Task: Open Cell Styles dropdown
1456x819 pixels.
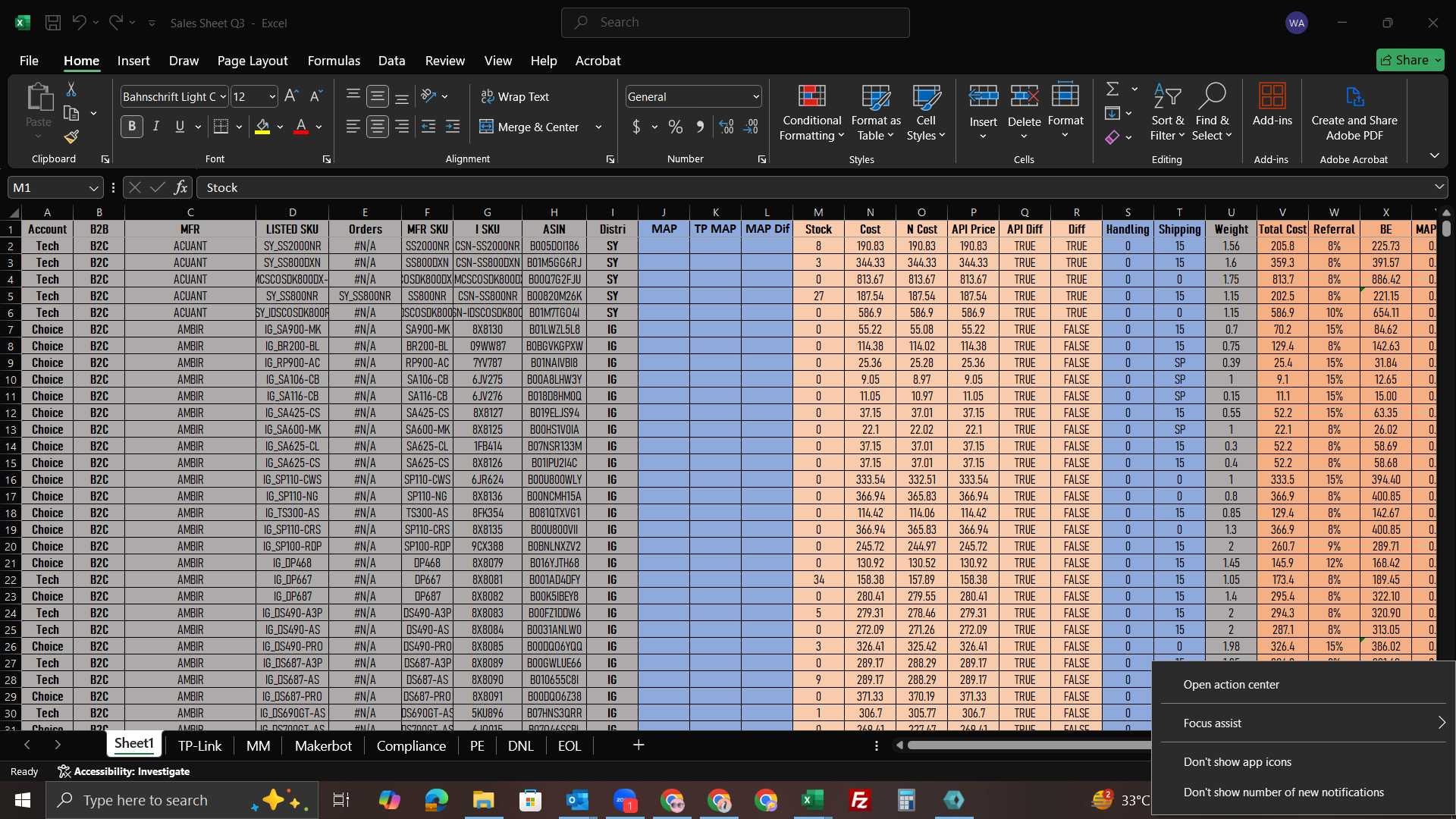Action: (x=926, y=112)
